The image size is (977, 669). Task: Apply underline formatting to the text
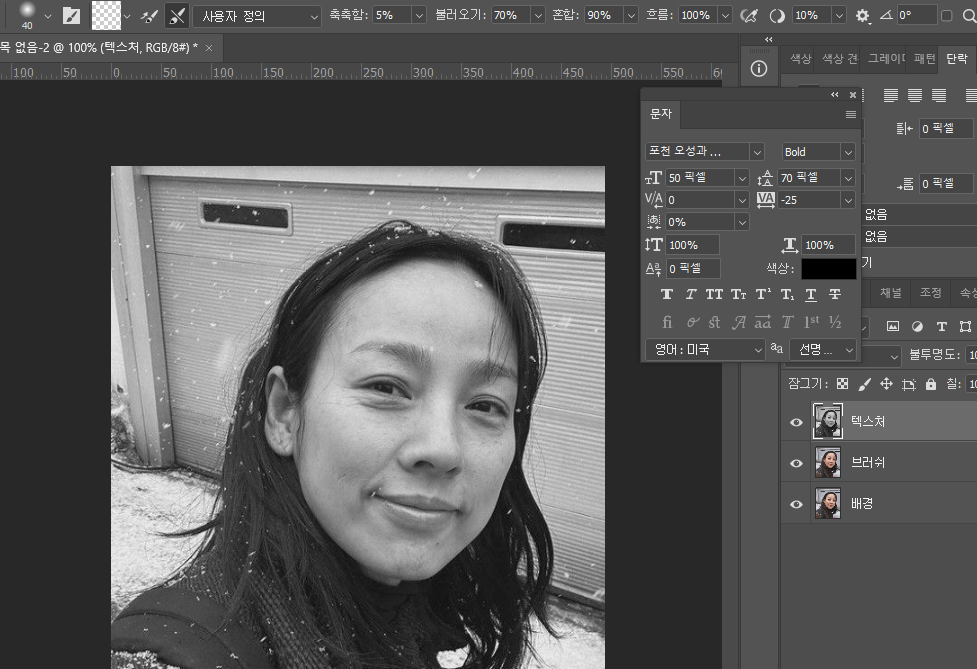810,293
